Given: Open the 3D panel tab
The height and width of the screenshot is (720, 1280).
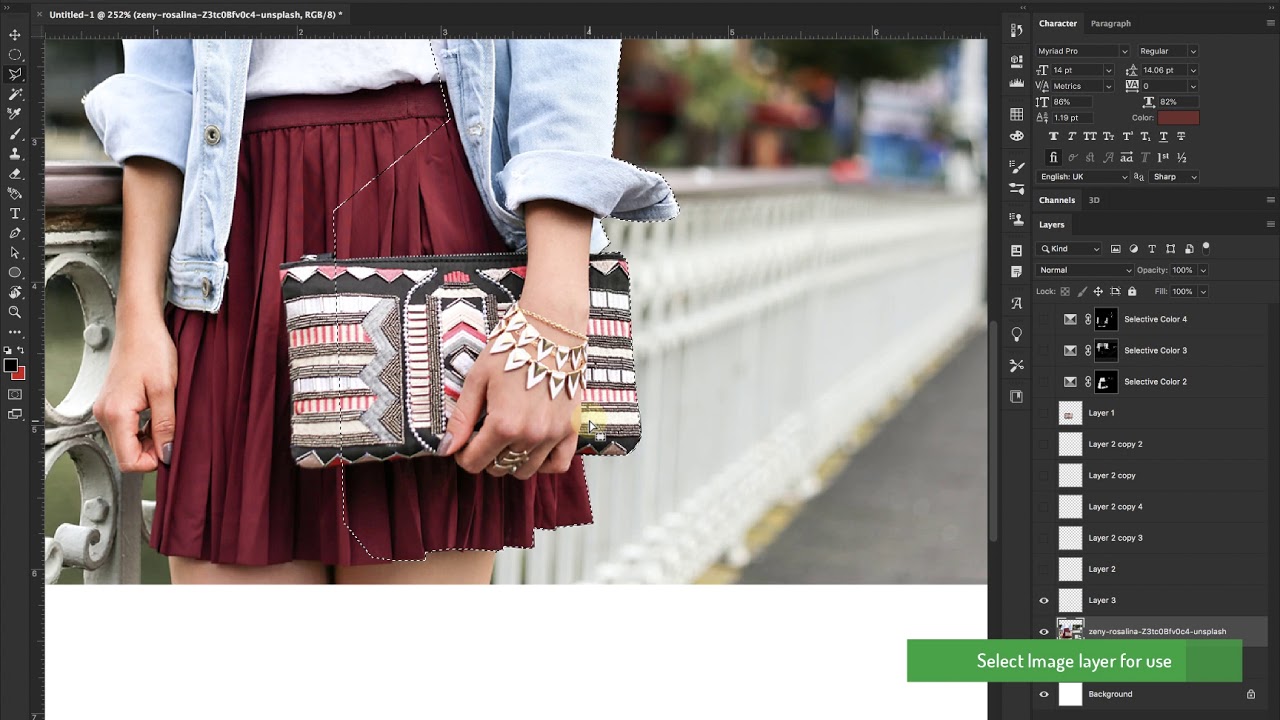Looking at the screenshot, I should (1094, 200).
